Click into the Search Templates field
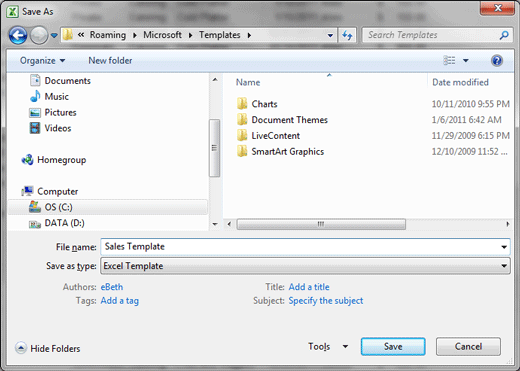The image size is (520, 371). tap(430, 35)
